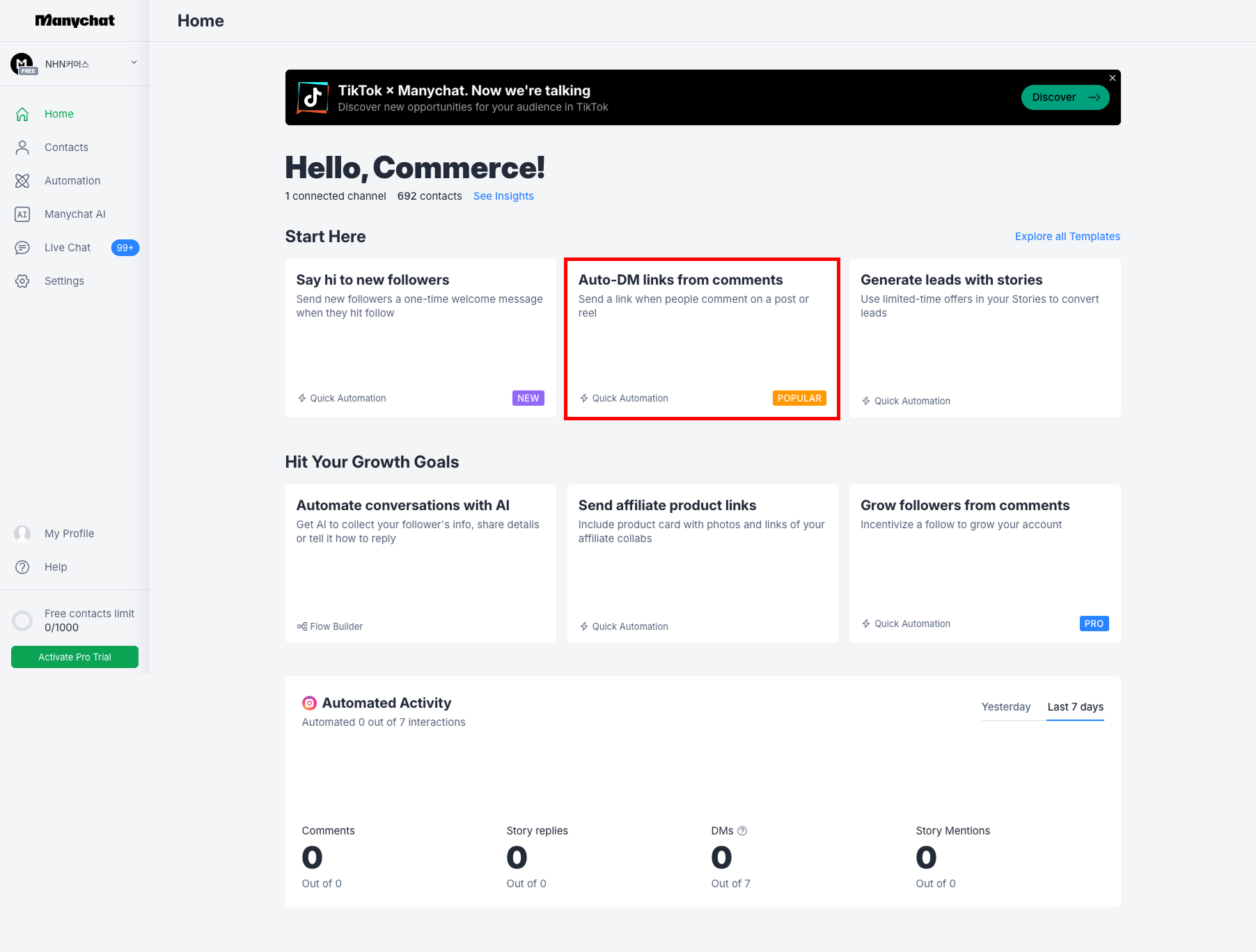Open Settings gear icon
The height and width of the screenshot is (952, 1256).
[22, 281]
